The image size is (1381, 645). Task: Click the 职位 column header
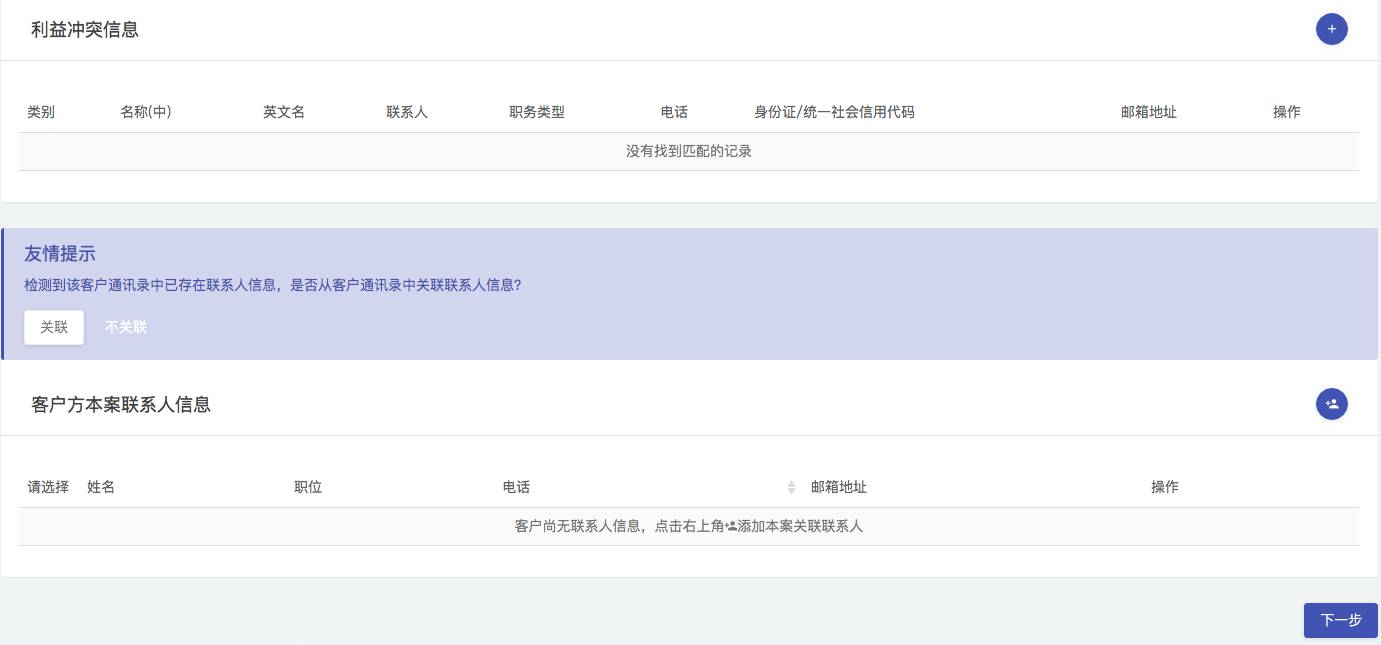coord(308,487)
